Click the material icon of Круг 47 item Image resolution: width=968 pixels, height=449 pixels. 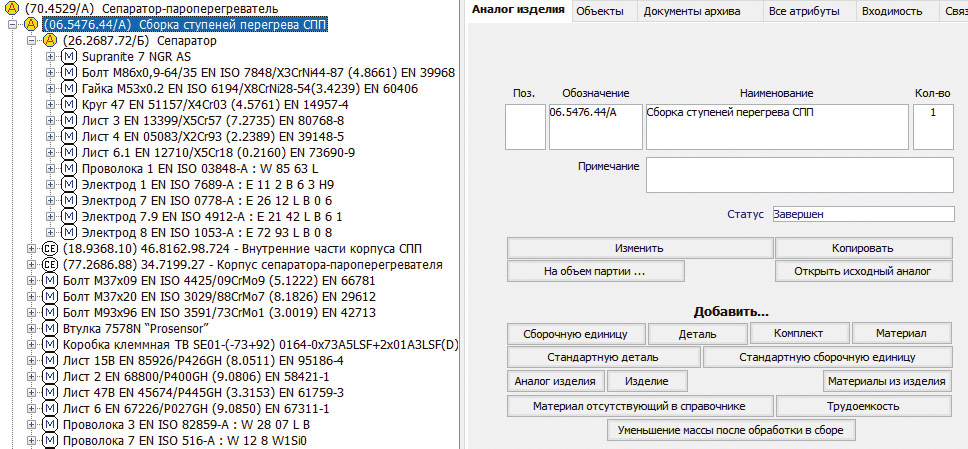coord(69,105)
